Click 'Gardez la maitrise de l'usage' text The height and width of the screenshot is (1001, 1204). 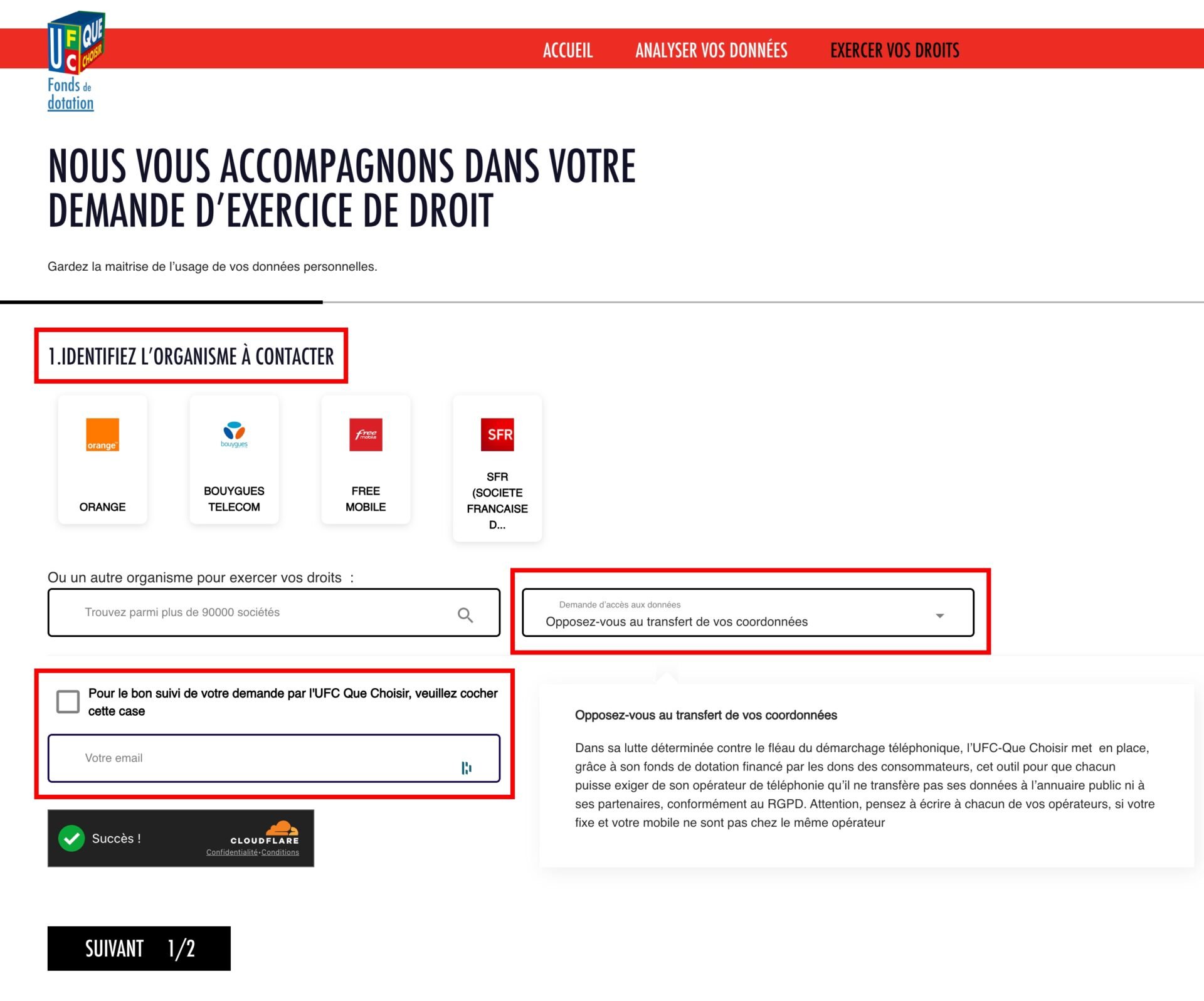pos(213,266)
